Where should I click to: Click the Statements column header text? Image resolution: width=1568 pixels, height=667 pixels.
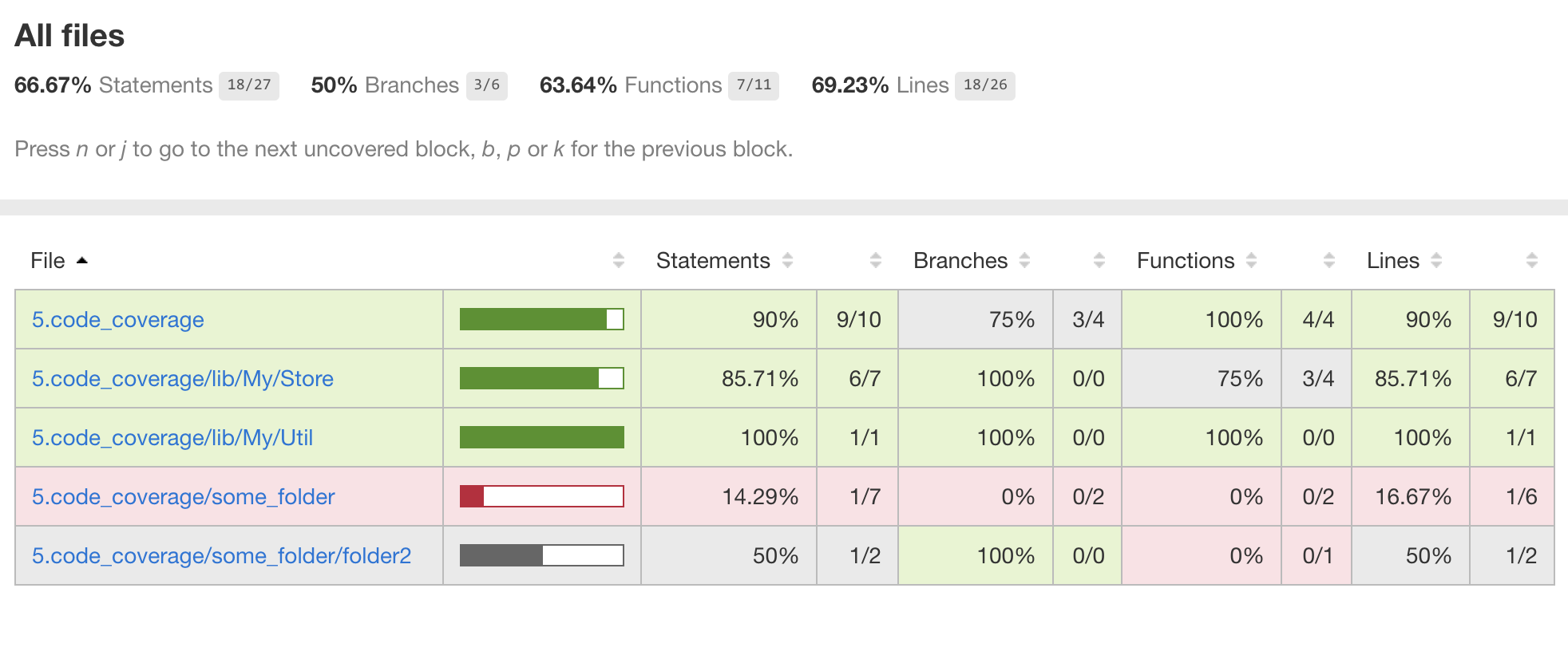pos(712,261)
